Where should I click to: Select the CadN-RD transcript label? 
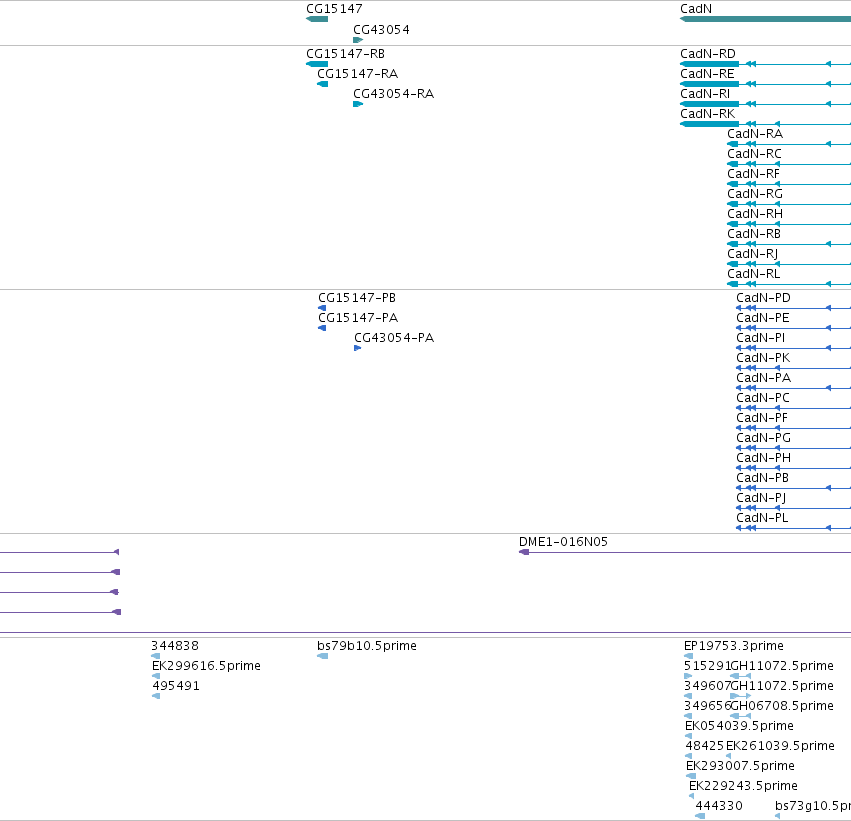pos(708,54)
